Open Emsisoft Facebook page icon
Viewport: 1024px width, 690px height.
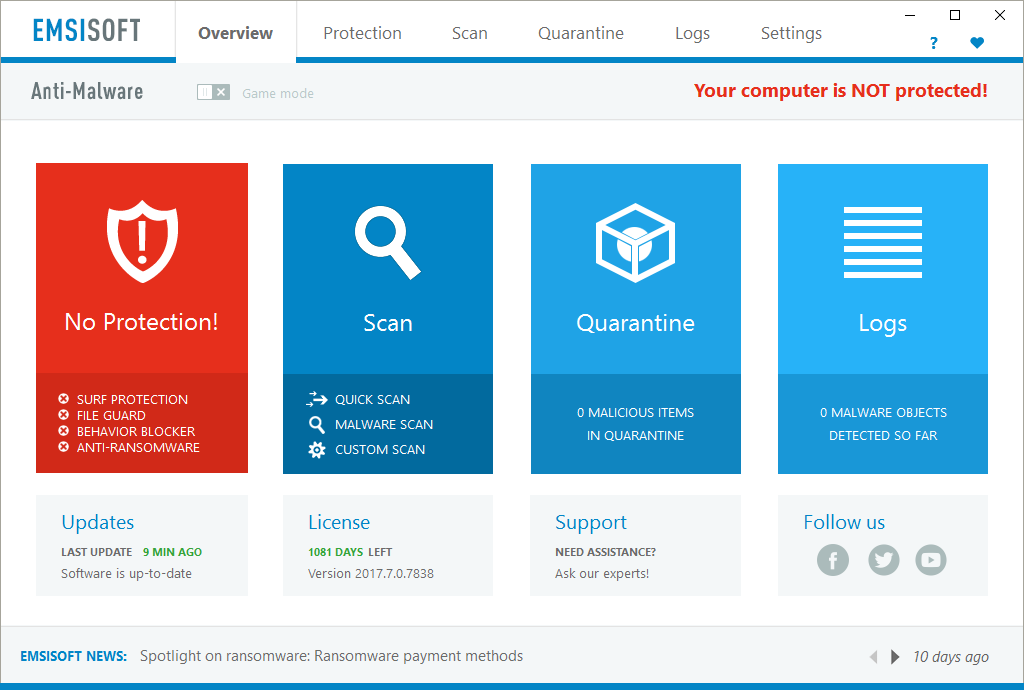pyautogui.click(x=833, y=560)
